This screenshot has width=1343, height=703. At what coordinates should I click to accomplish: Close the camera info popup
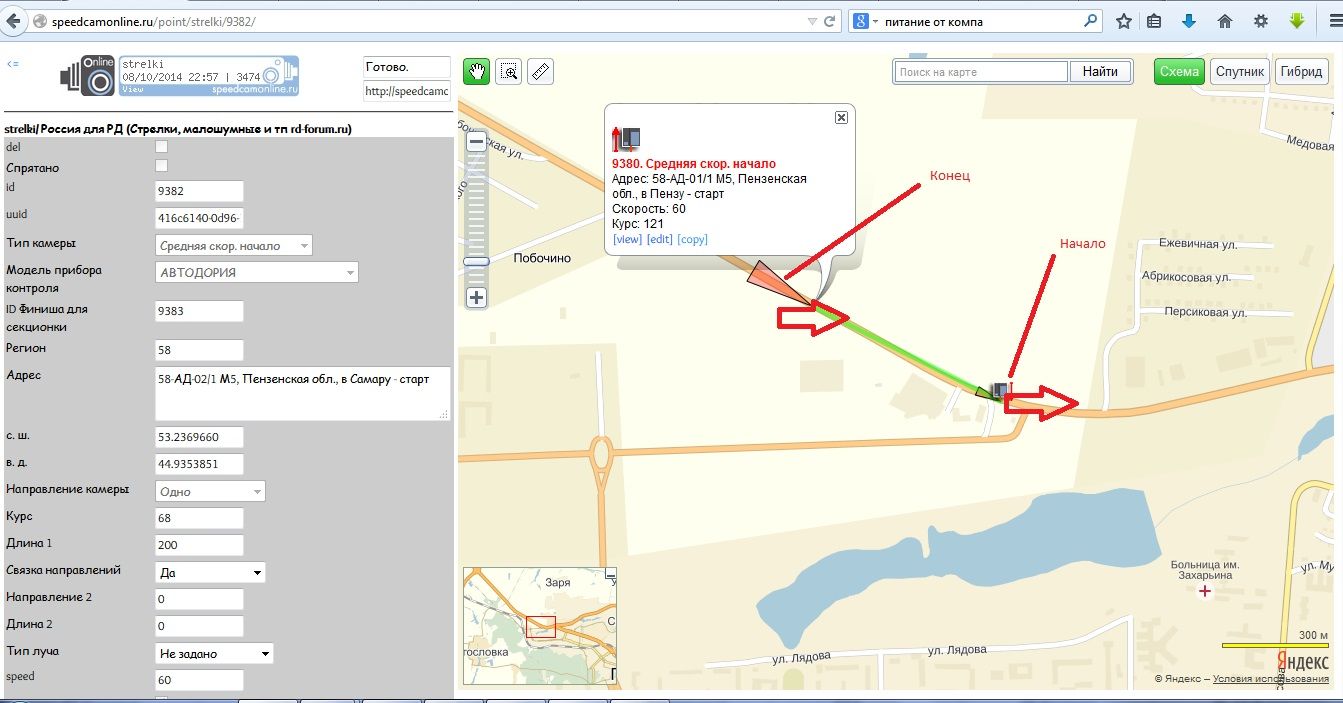click(841, 117)
